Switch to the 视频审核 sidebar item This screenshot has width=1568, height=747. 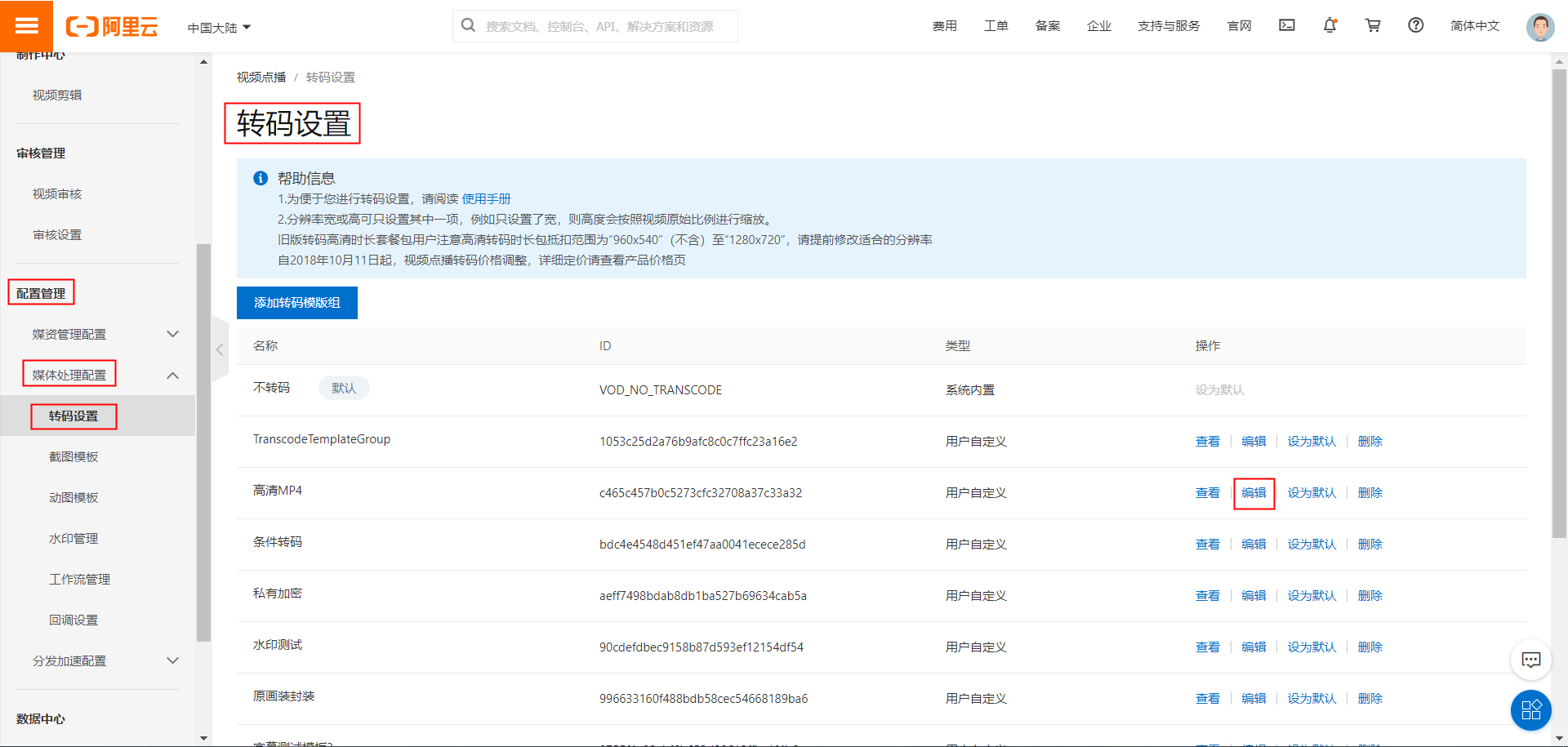pyautogui.click(x=56, y=193)
